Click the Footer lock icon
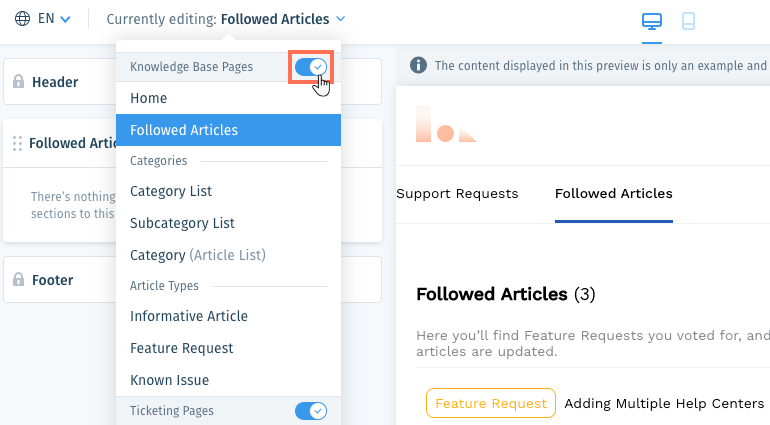The width and height of the screenshot is (770, 425). pyautogui.click(x=18, y=279)
